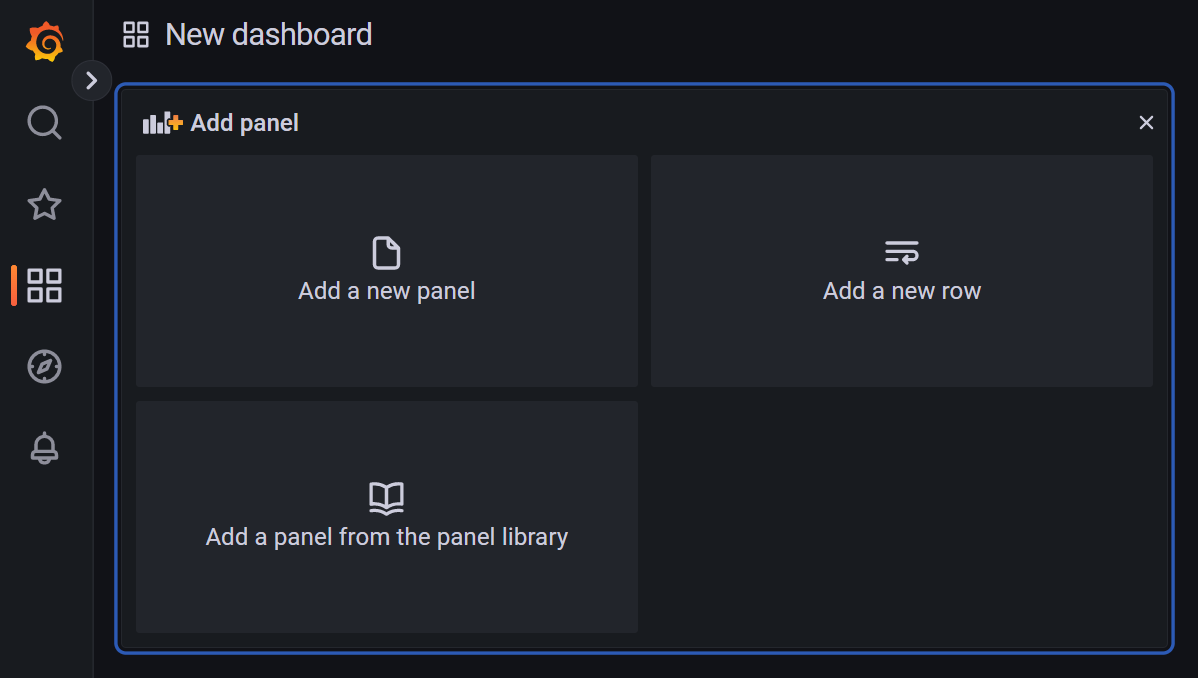Open the Search sidebar icon

(x=44, y=122)
